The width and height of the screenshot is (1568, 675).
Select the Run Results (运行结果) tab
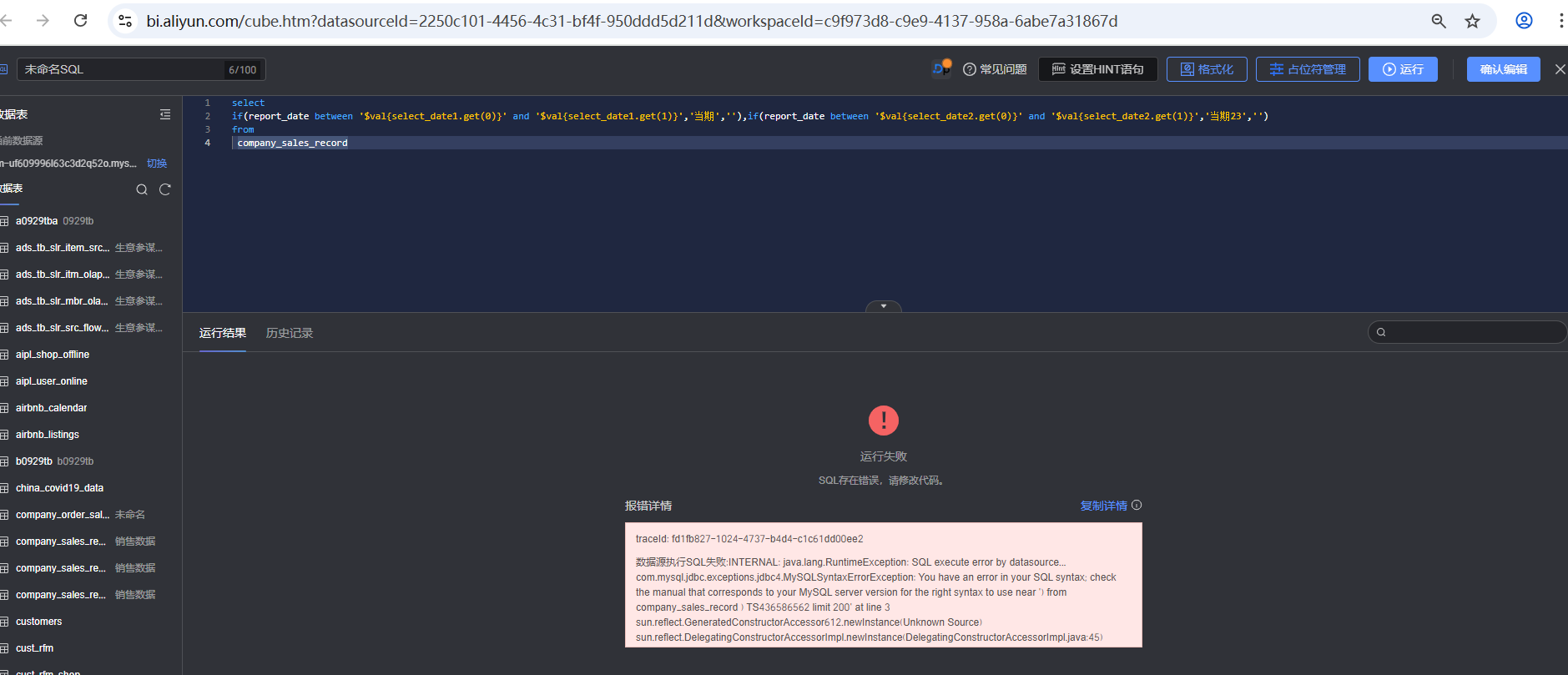222,333
